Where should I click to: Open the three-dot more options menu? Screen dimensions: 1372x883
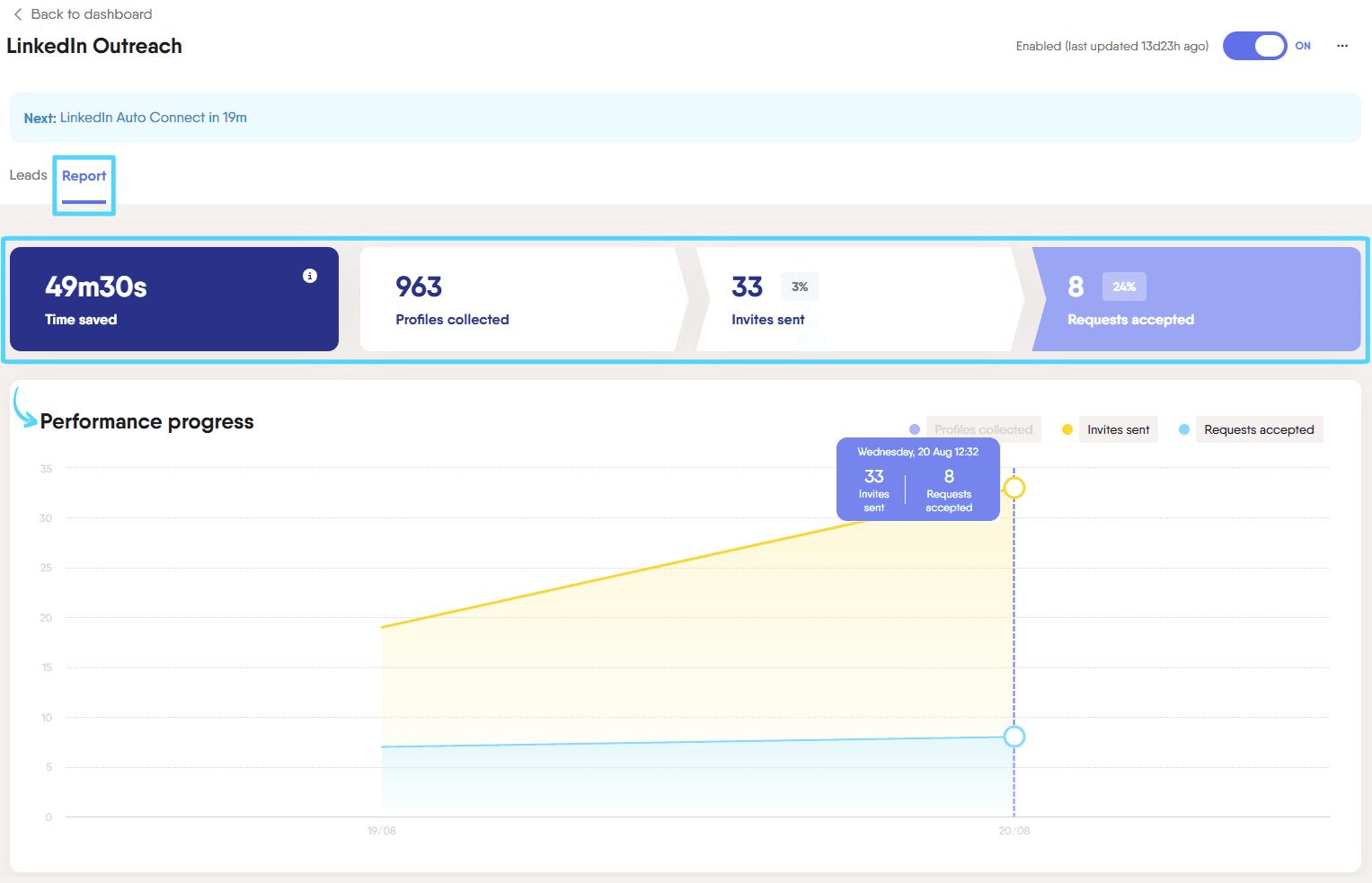pos(1342,46)
